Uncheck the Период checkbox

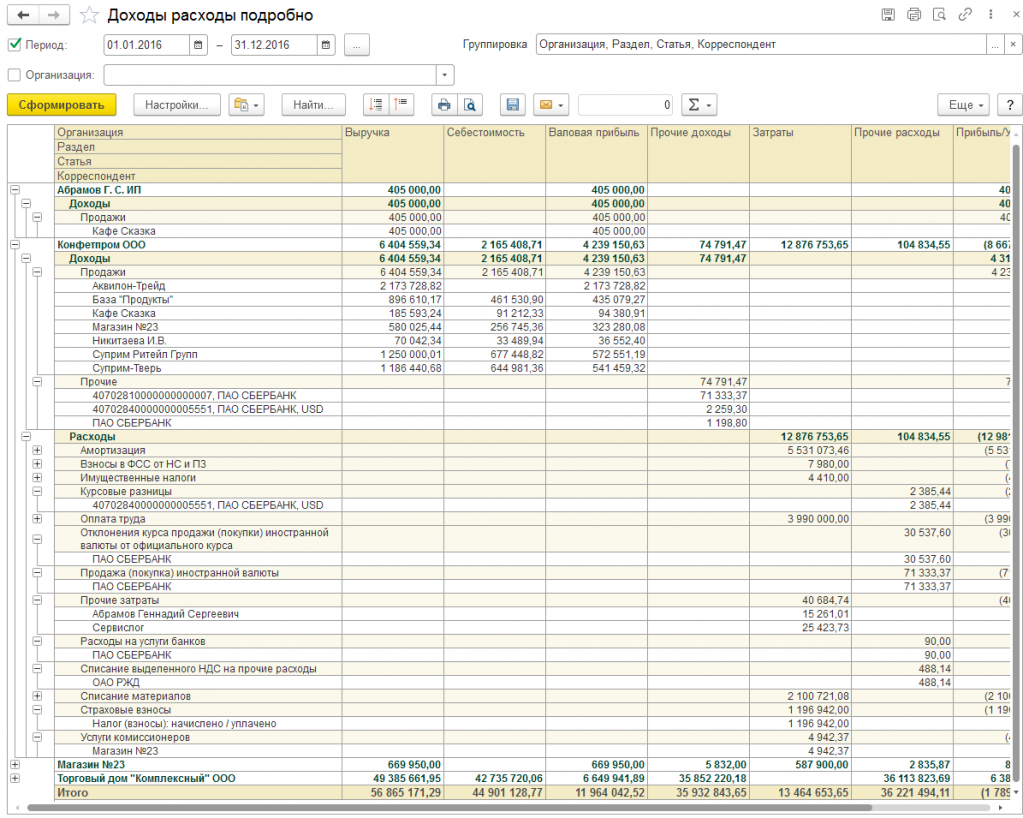click(14, 44)
